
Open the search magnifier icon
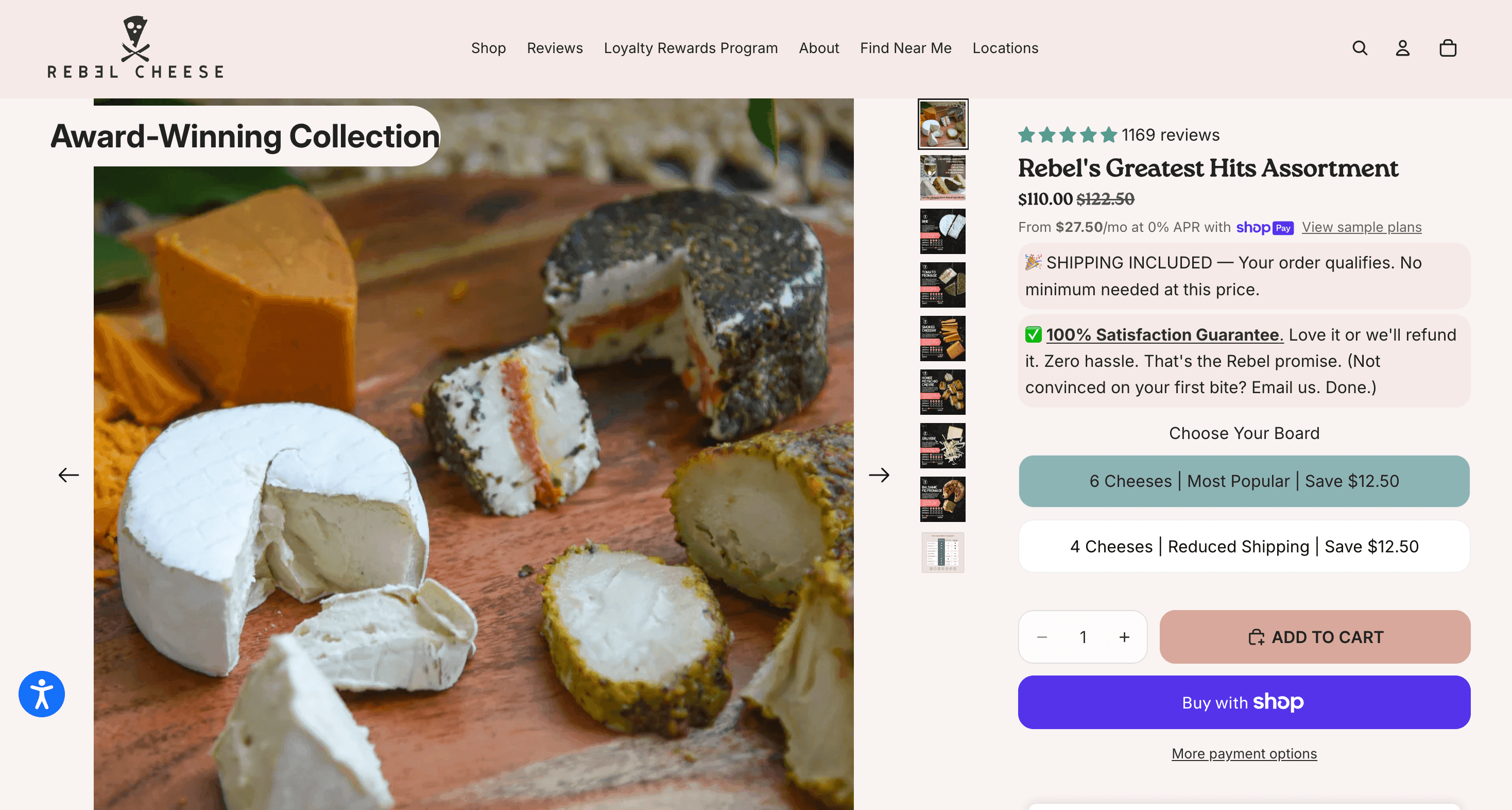(x=1360, y=48)
